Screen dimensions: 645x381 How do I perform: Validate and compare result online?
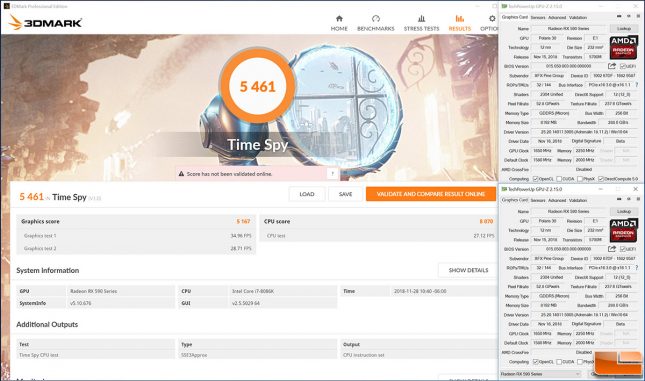click(431, 194)
